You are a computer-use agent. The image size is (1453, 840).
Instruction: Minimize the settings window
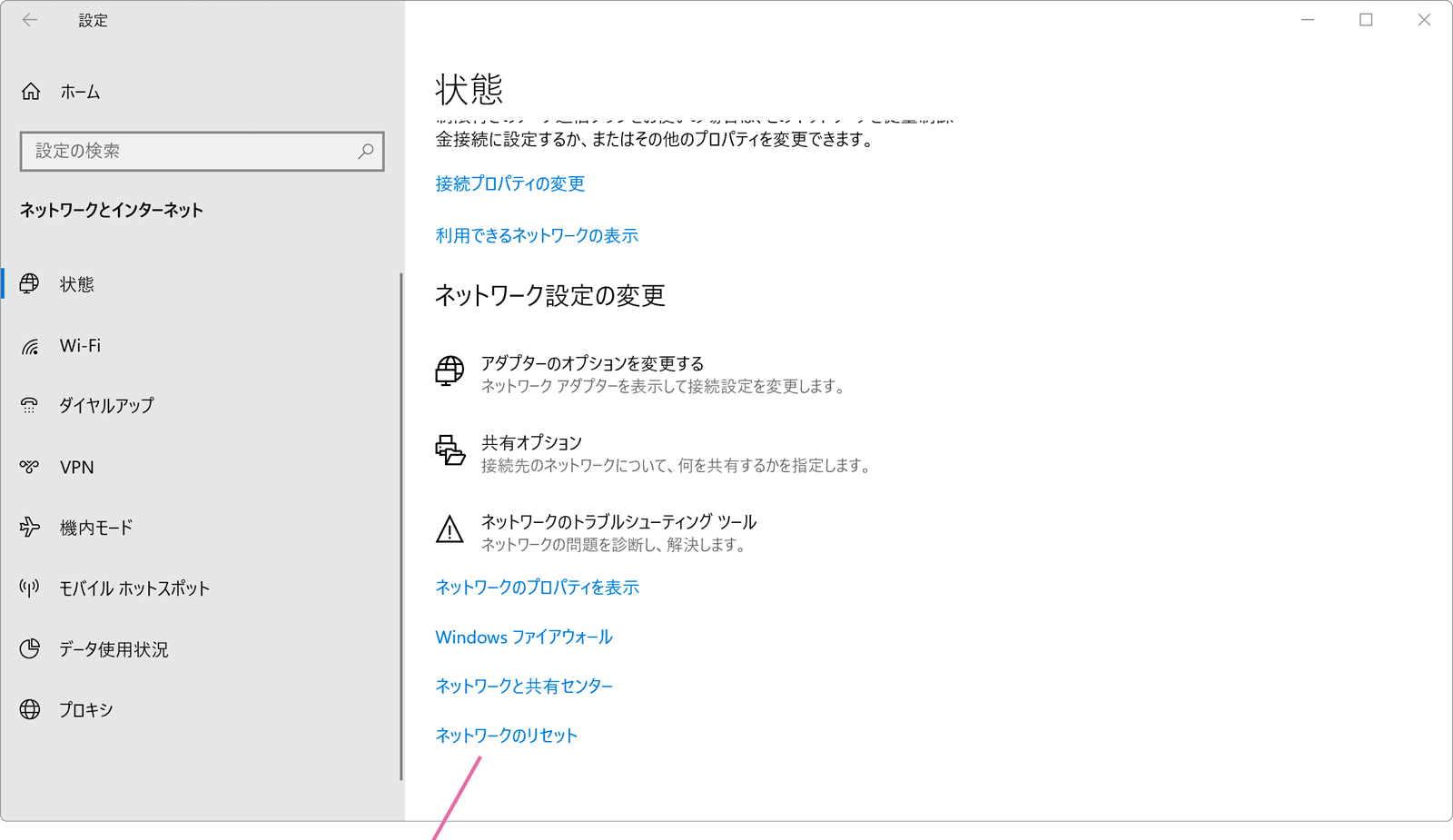tap(1308, 20)
